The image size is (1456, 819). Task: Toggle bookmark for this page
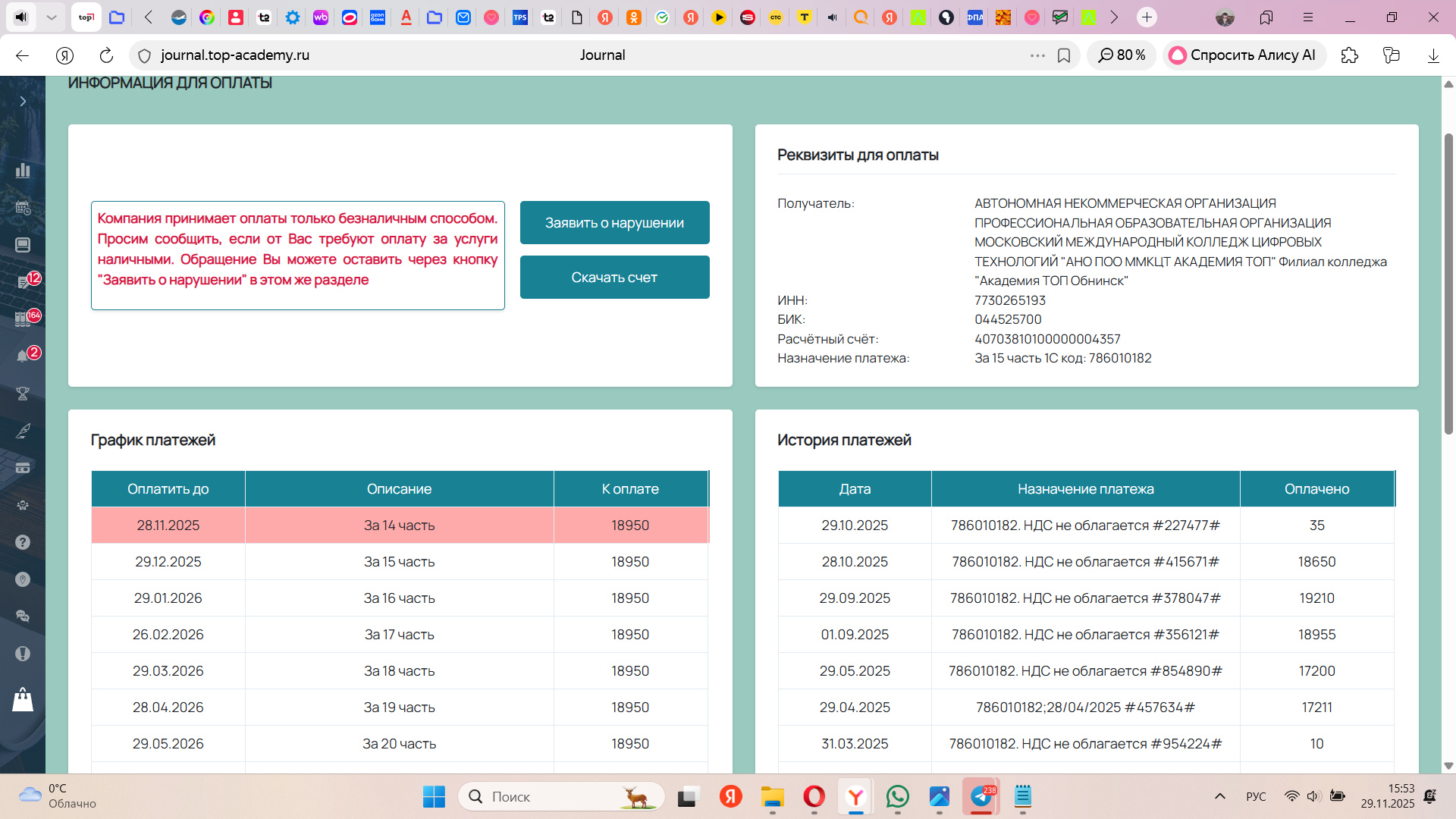pyautogui.click(x=1064, y=55)
